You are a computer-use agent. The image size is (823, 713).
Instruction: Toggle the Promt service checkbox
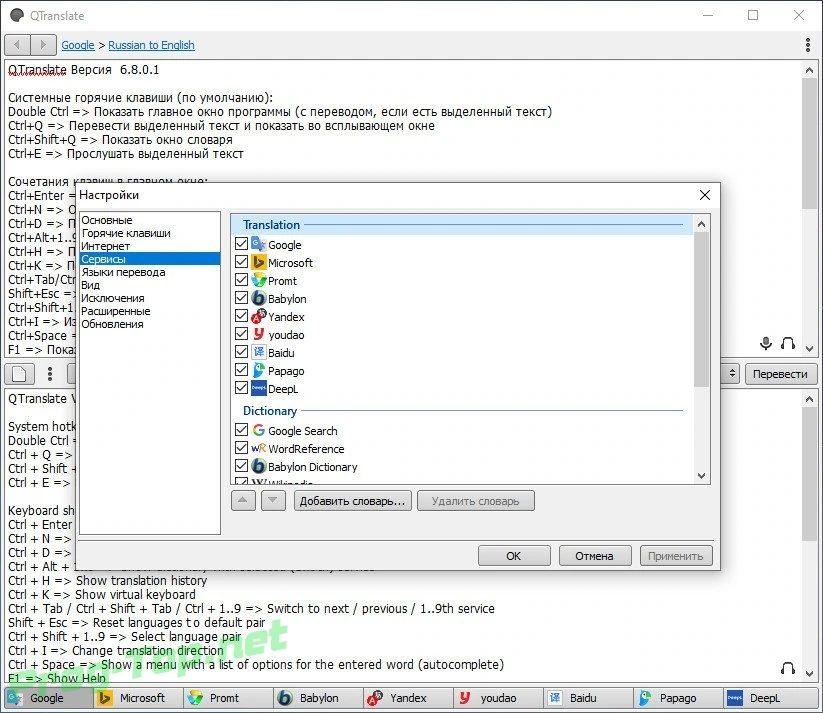241,279
